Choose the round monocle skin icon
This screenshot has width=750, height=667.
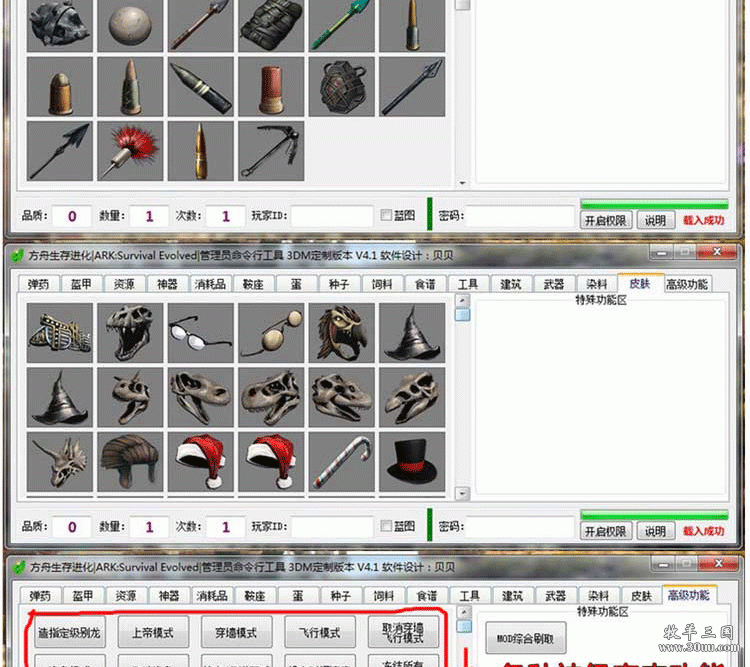click(x=271, y=333)
